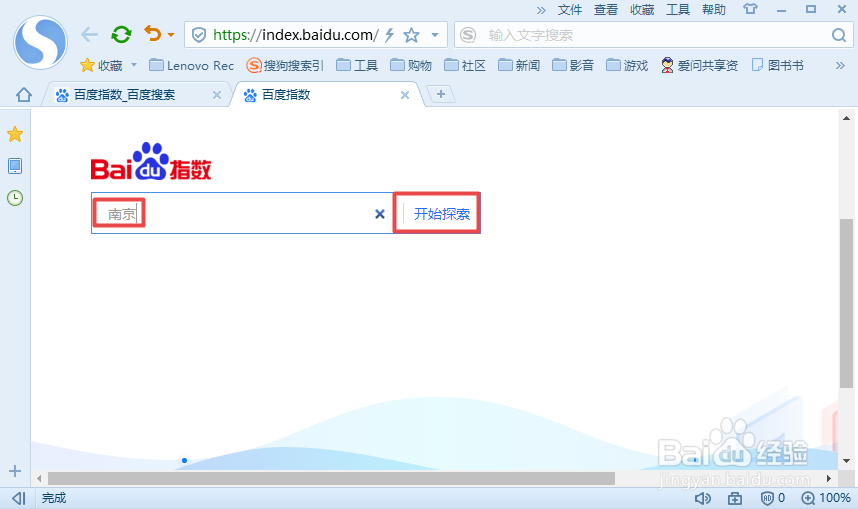Image resolution: width=858 pixels, height=509 pixels.
Task: Toggle the lightning speed mode icon
Action: [390, 35]
